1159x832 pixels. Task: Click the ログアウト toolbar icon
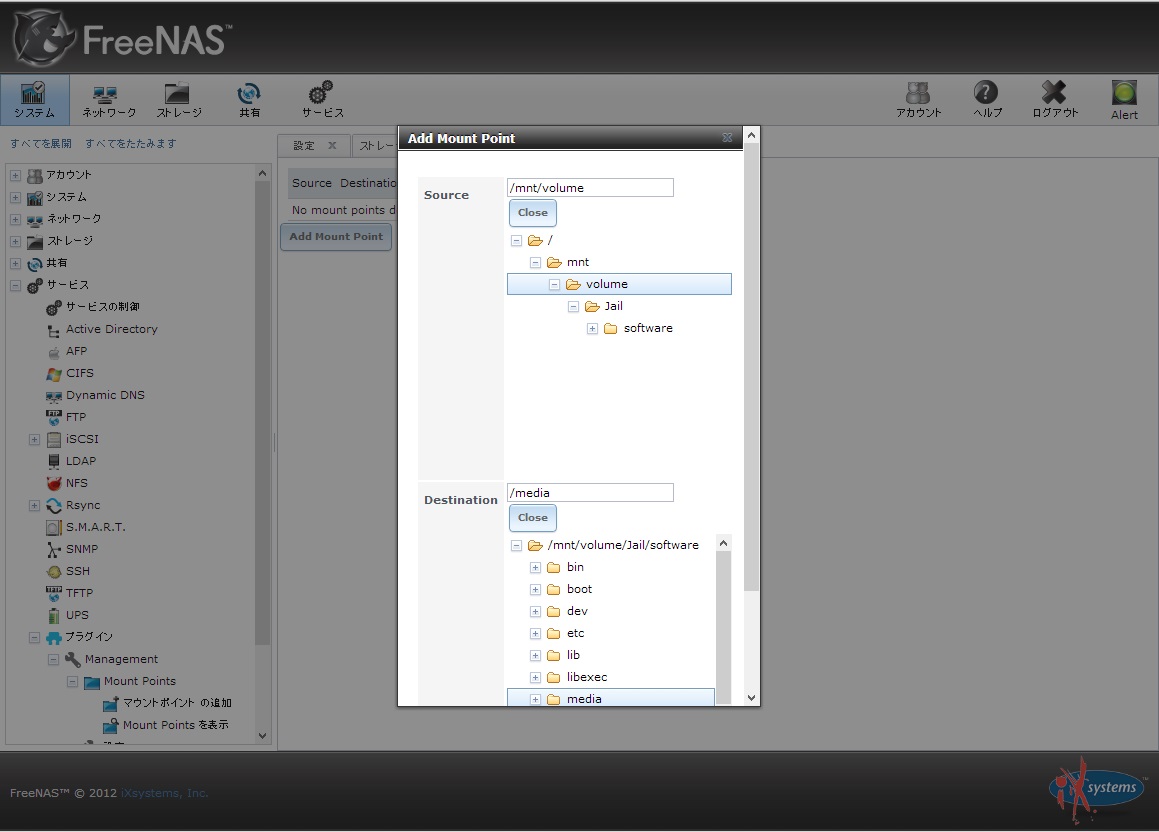click(x=1055, y=100)
